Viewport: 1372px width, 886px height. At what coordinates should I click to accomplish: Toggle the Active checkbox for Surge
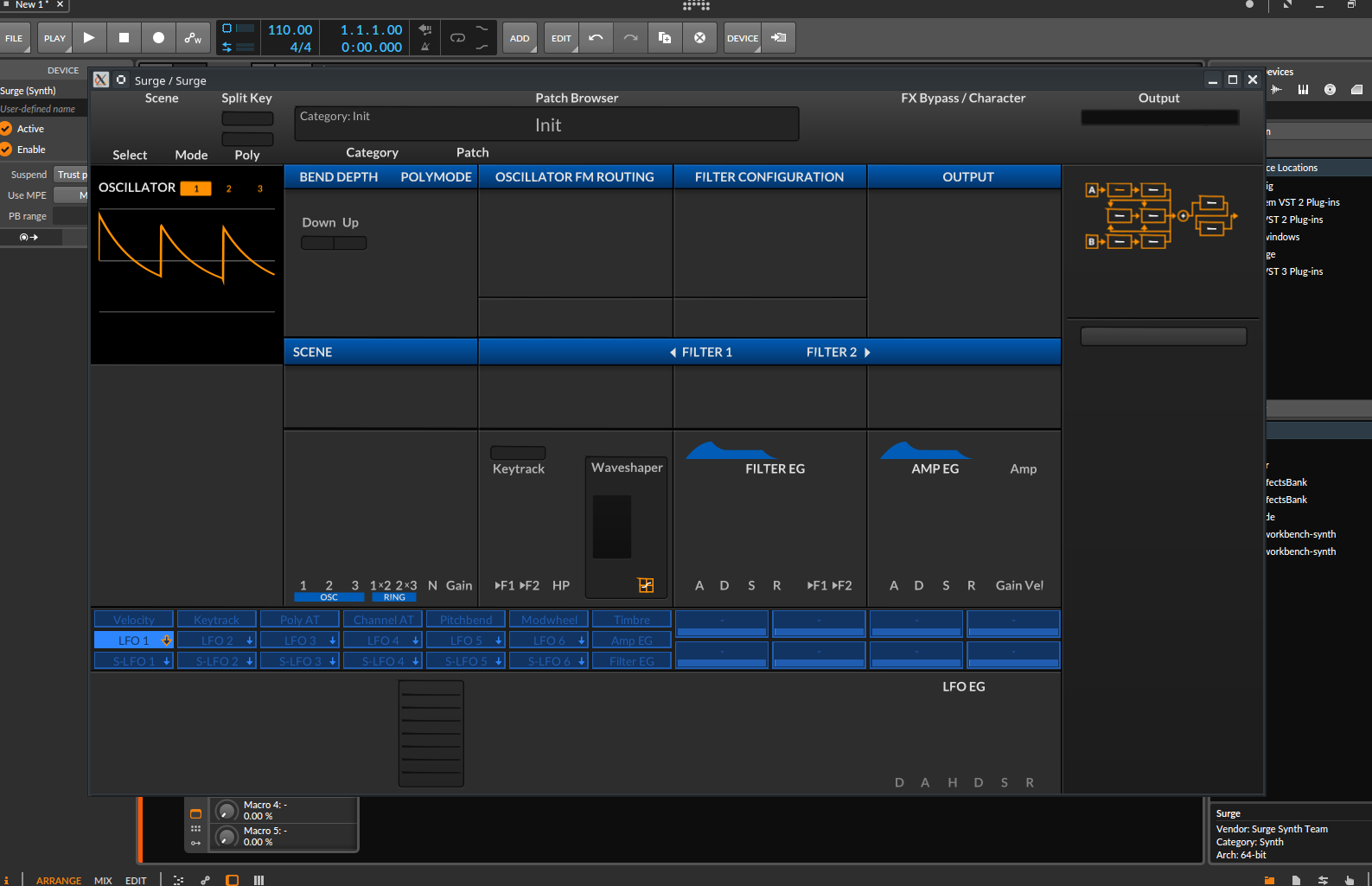tap(6, 129)
